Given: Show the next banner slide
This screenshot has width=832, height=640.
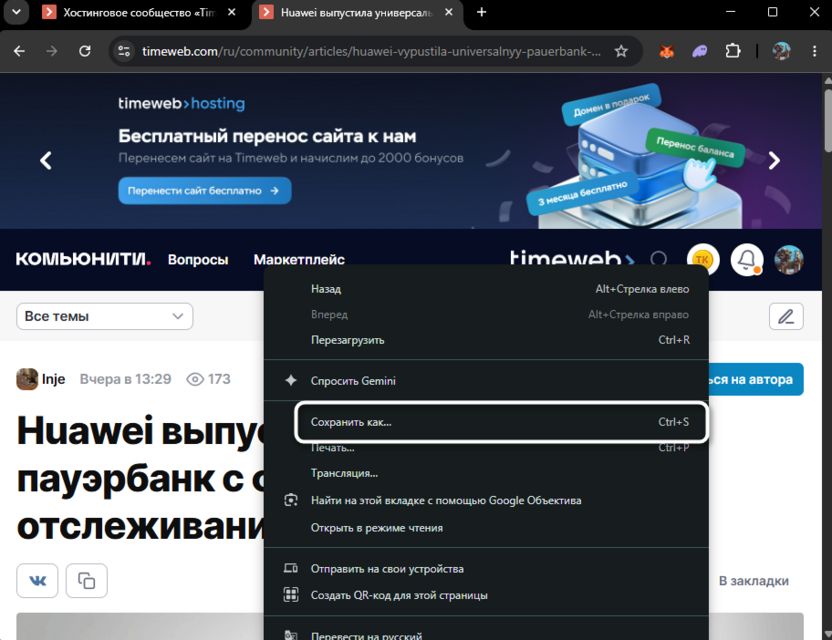Looking at the screenshot, I should pos(774,160).
